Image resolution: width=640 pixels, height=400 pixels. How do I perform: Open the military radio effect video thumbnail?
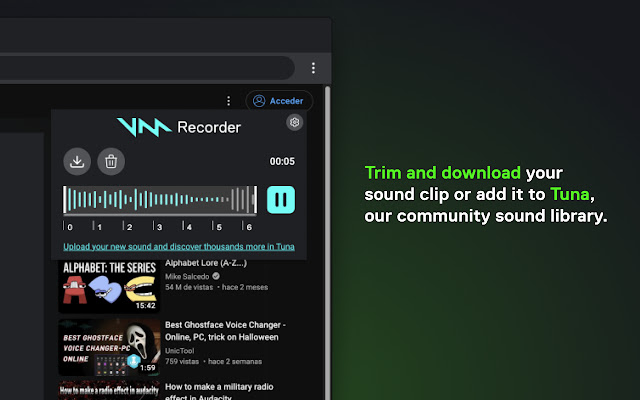point(109,391)
